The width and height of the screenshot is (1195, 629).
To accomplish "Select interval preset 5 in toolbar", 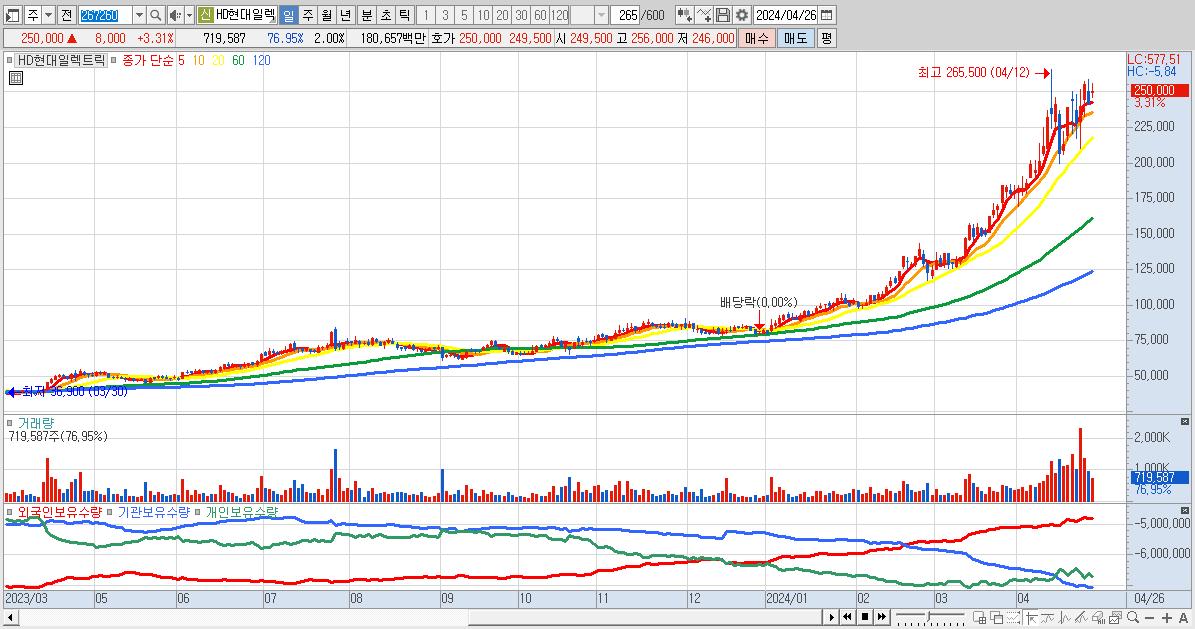I will click(x=464, y=15).
